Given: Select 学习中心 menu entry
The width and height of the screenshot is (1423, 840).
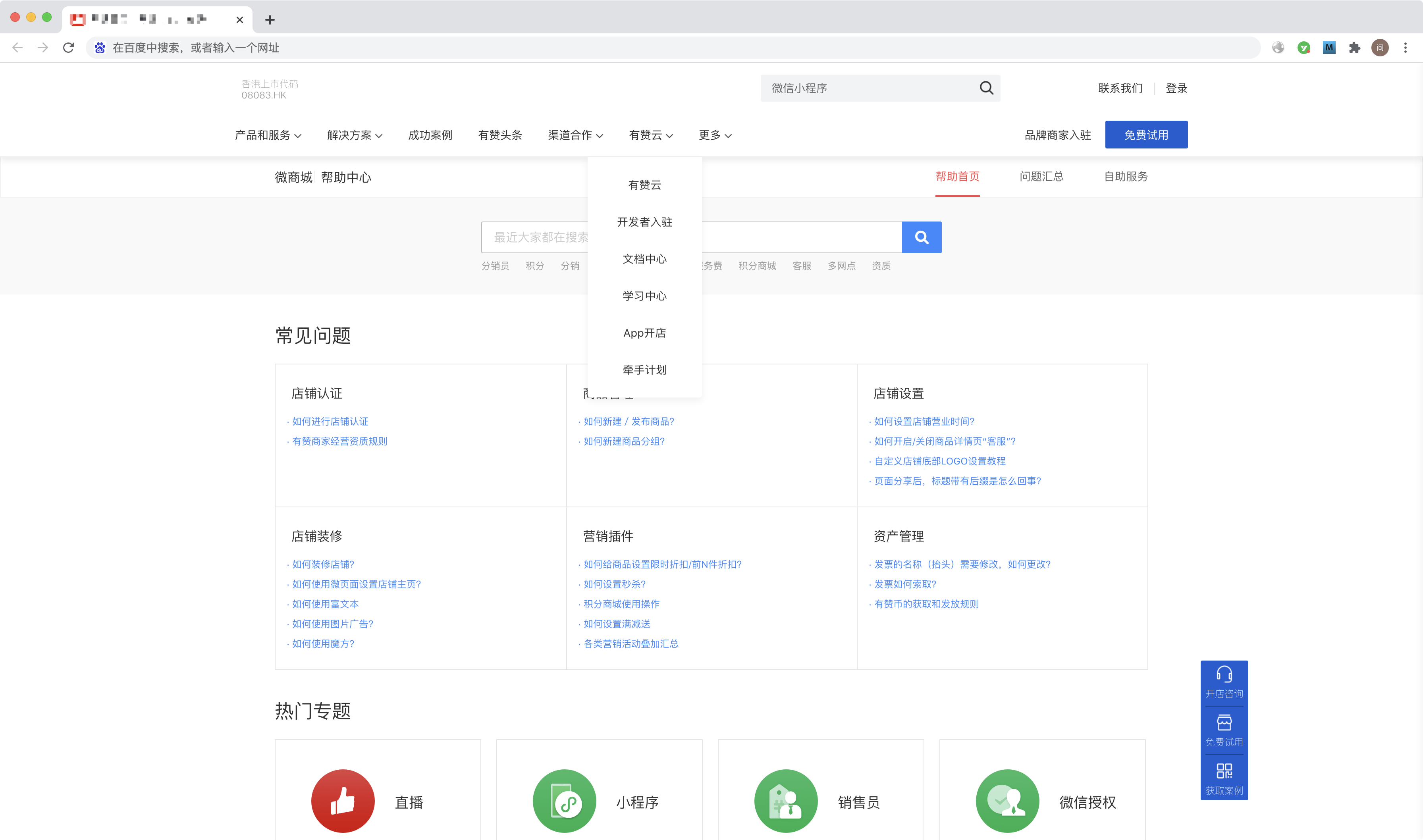Looking at the screenshot, I should coord(645,296).
